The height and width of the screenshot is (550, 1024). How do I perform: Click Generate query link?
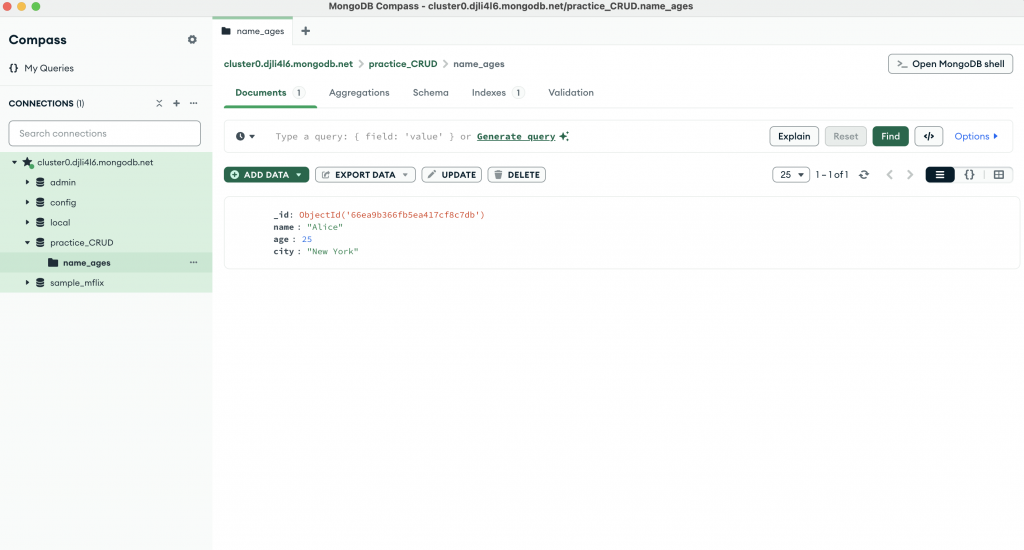pos(516,136)
